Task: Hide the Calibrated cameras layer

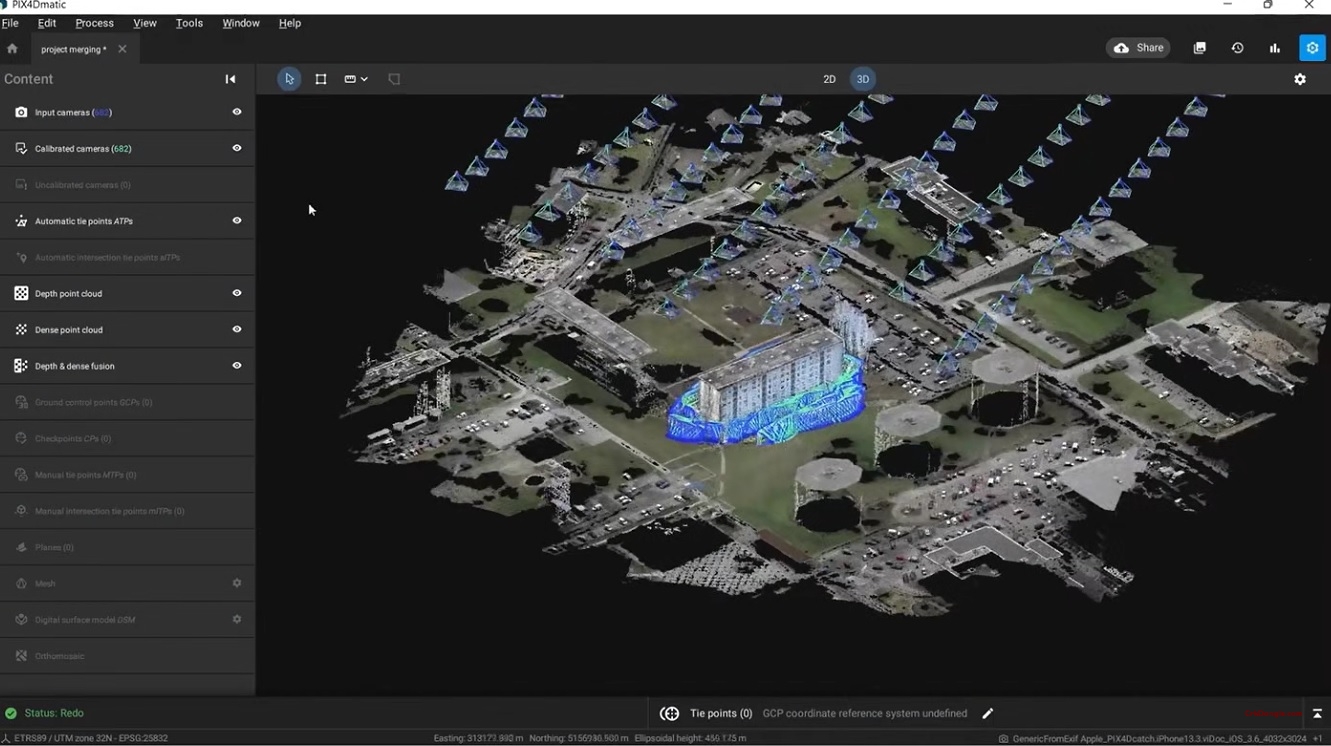Action: (x=236, y=148)
